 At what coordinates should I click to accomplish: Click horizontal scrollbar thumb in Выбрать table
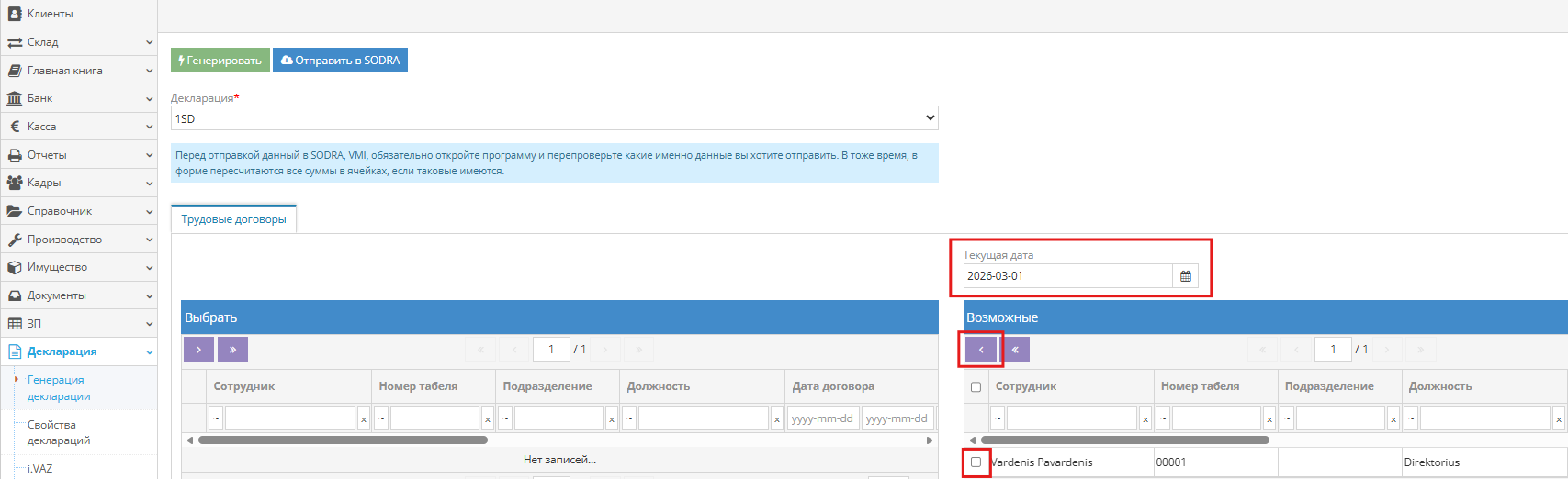click(343, 440)
